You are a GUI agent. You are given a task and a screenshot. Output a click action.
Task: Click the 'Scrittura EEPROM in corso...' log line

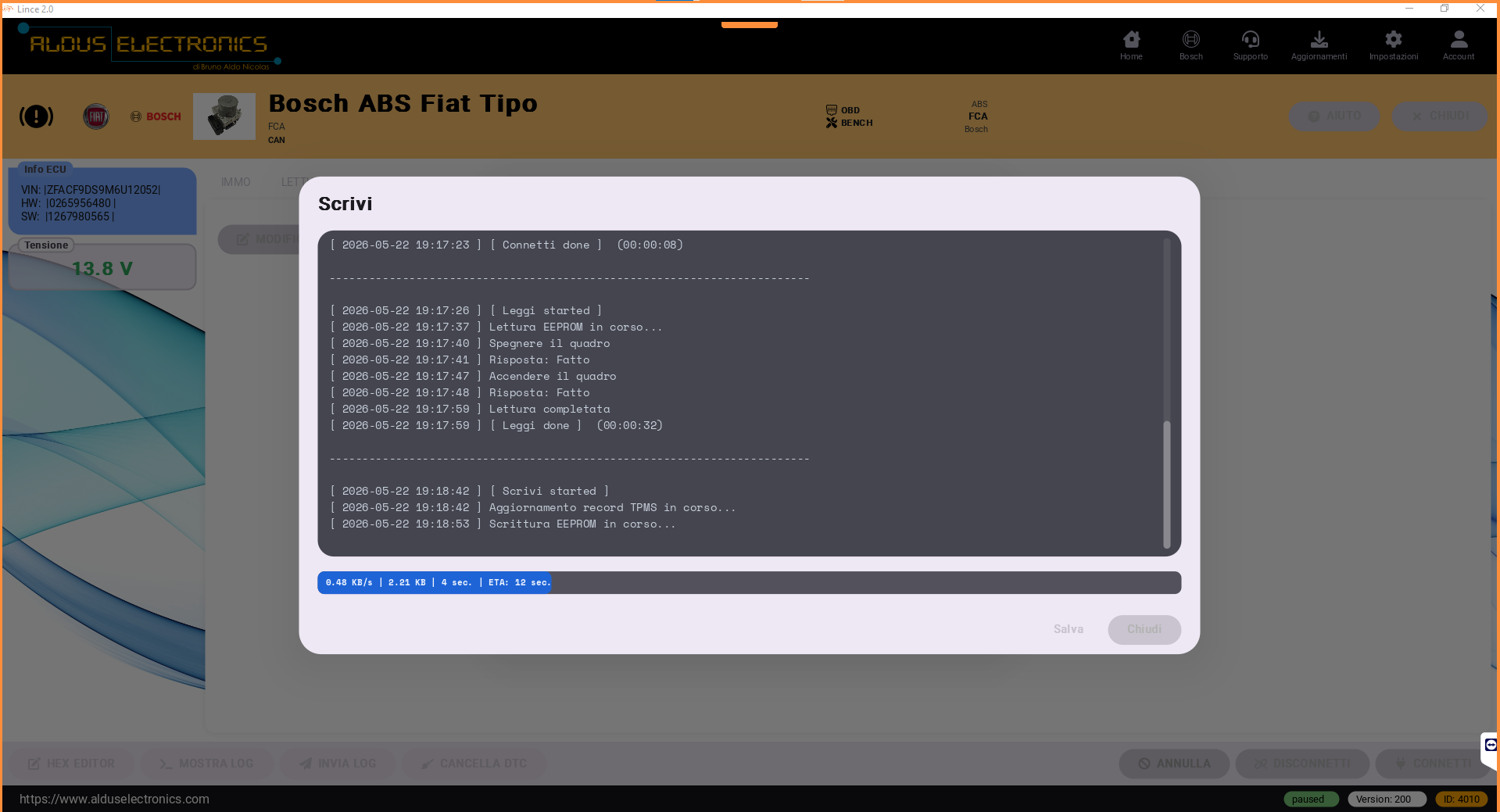(x=502, y=524)
